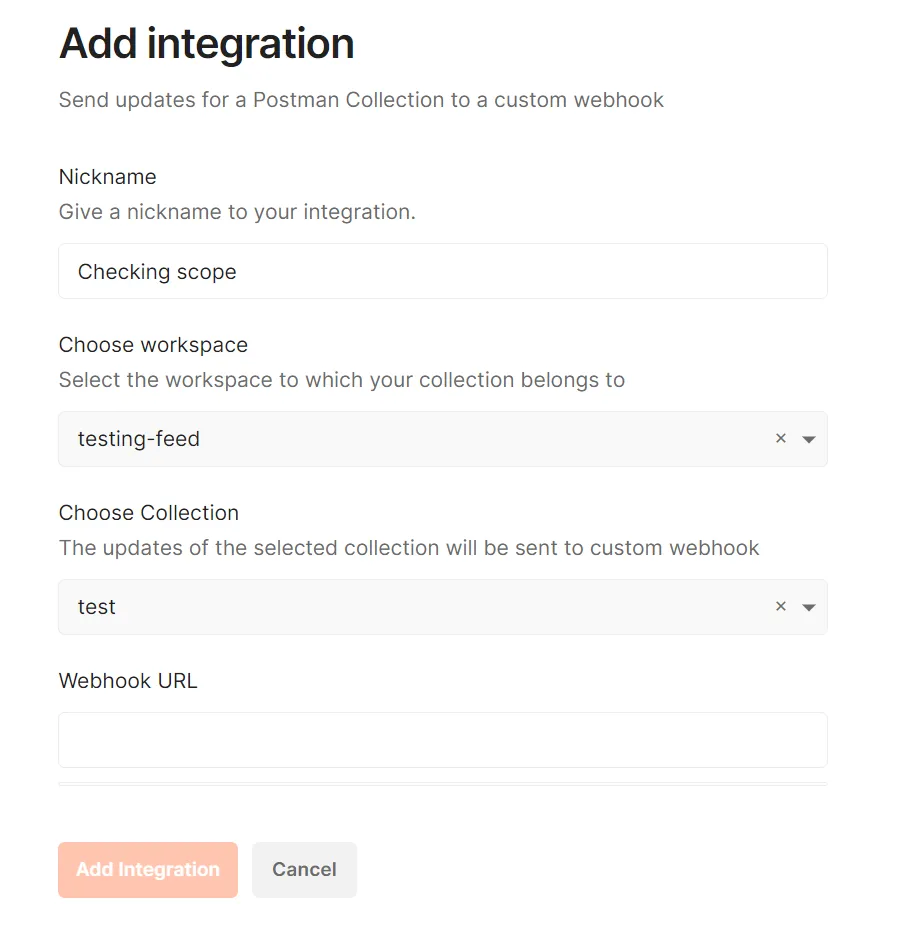Cancel adding the integration

[304, 870]
